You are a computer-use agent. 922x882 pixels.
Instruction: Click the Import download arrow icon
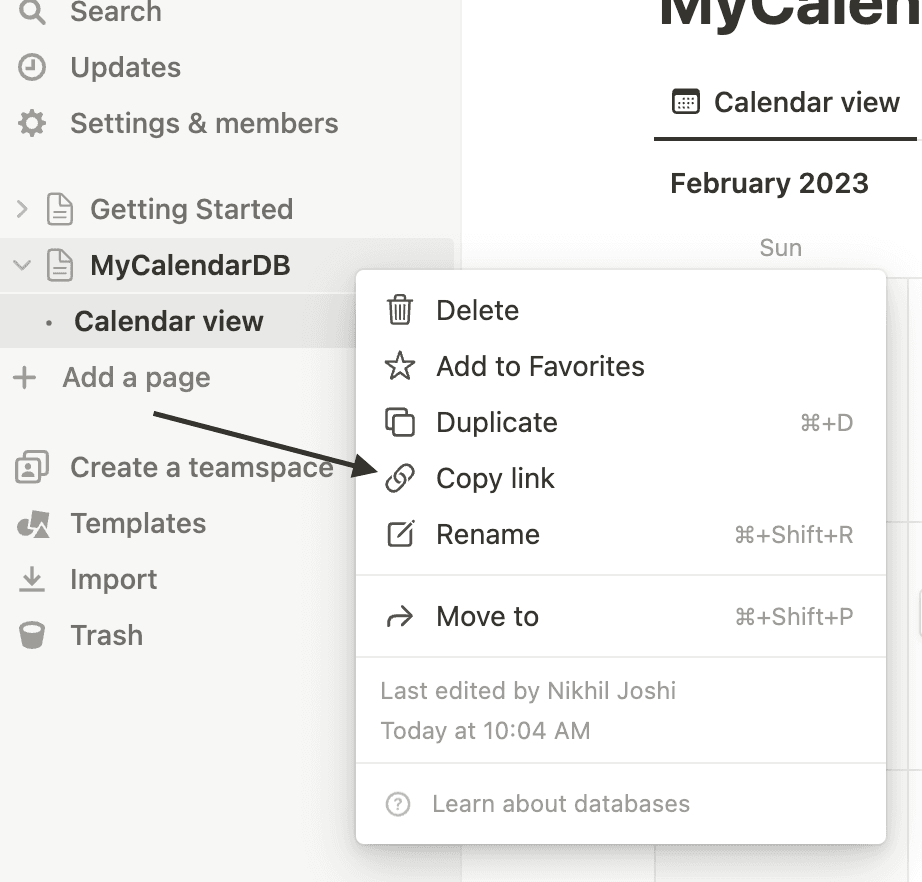click(x=33, y=579)
